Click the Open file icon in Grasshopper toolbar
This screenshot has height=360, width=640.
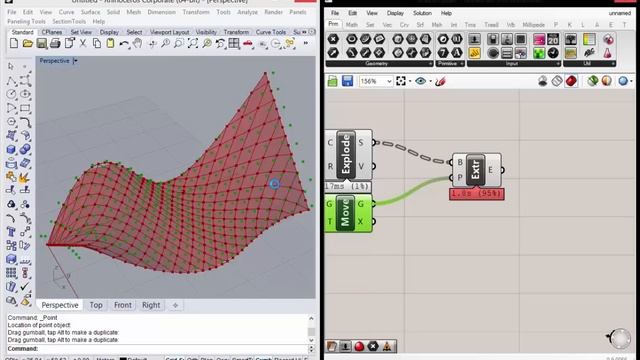(333, 81)
